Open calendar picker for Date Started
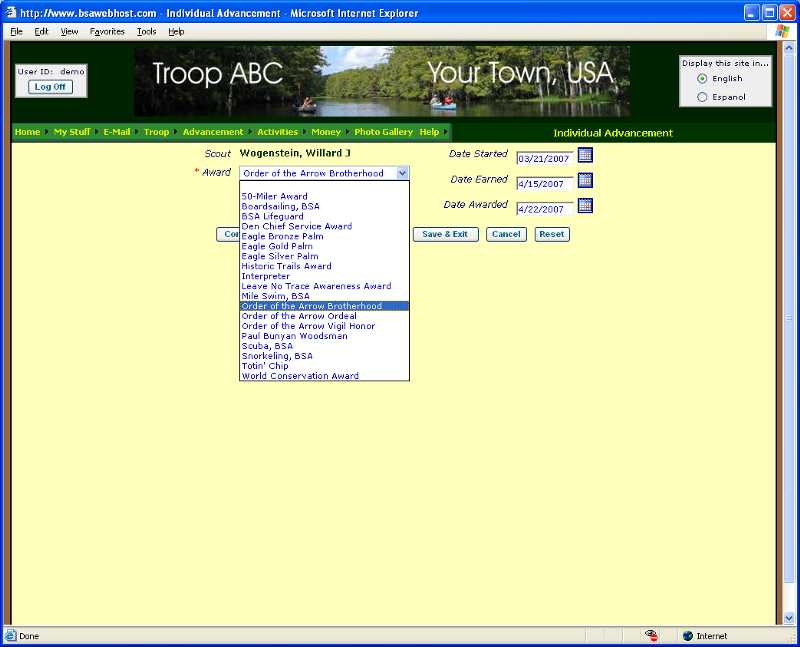 (585, 155)
